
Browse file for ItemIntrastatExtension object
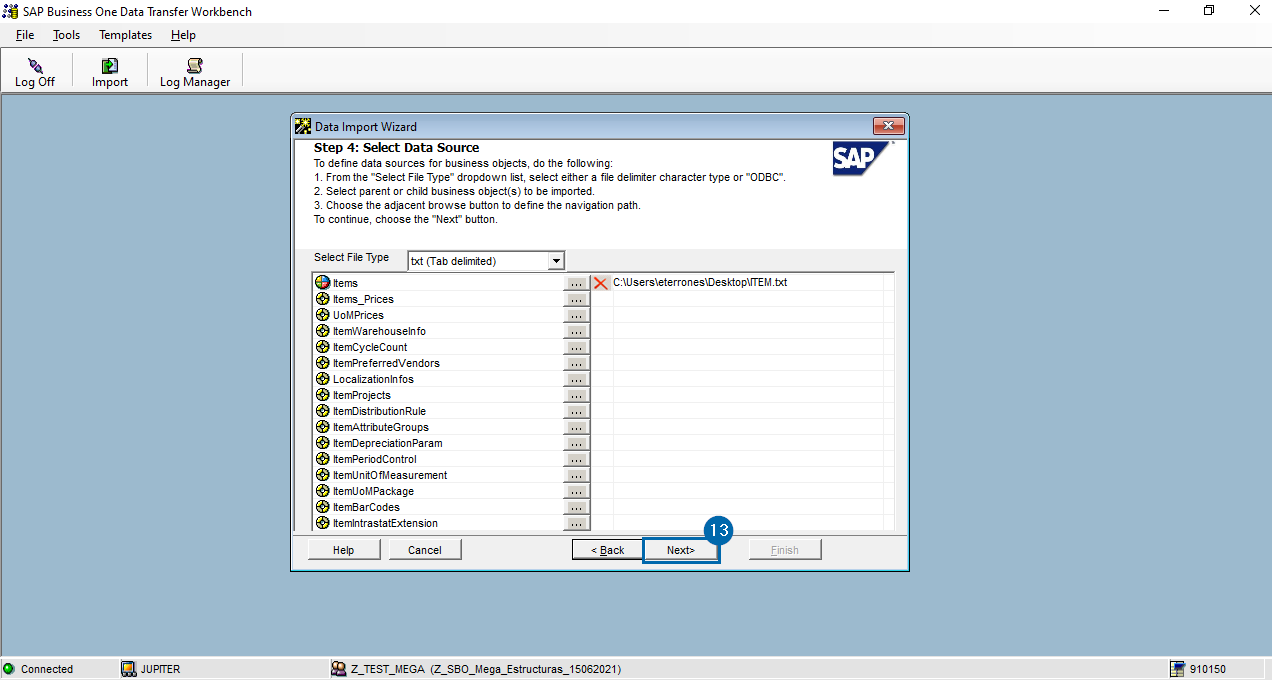(576, 523)
